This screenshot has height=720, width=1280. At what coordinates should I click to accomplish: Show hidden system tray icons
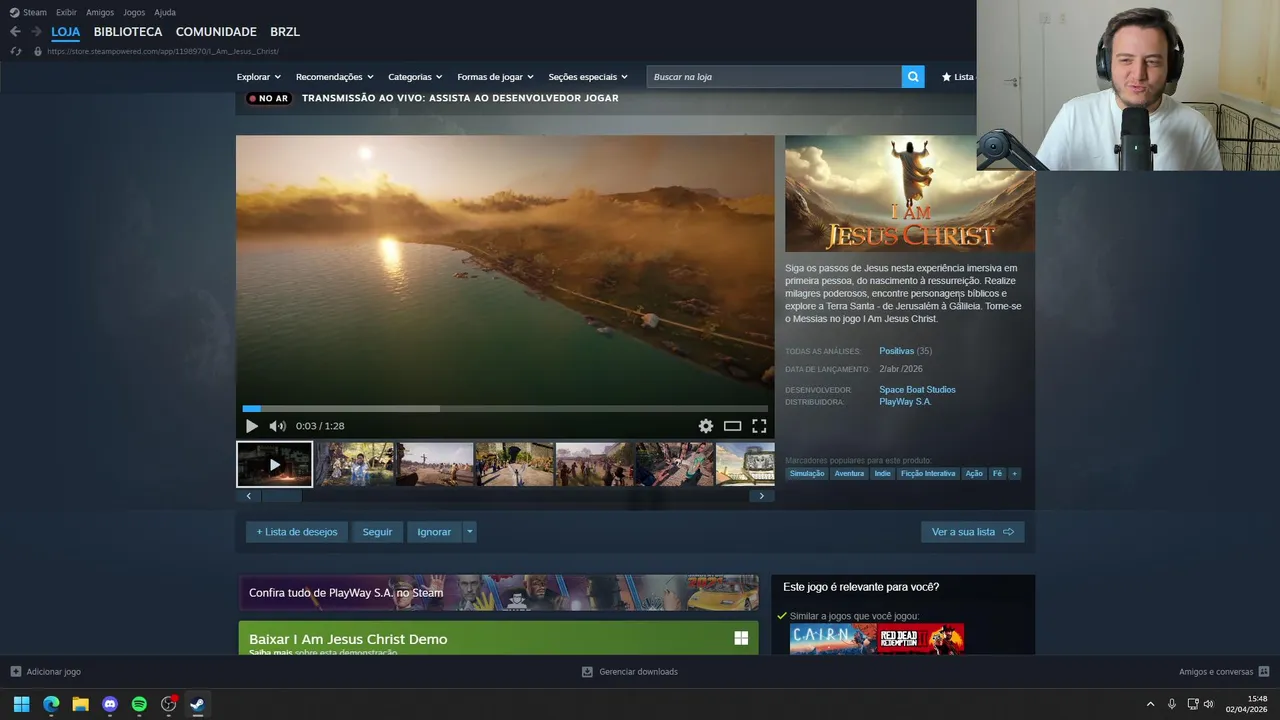point(1150,704)
